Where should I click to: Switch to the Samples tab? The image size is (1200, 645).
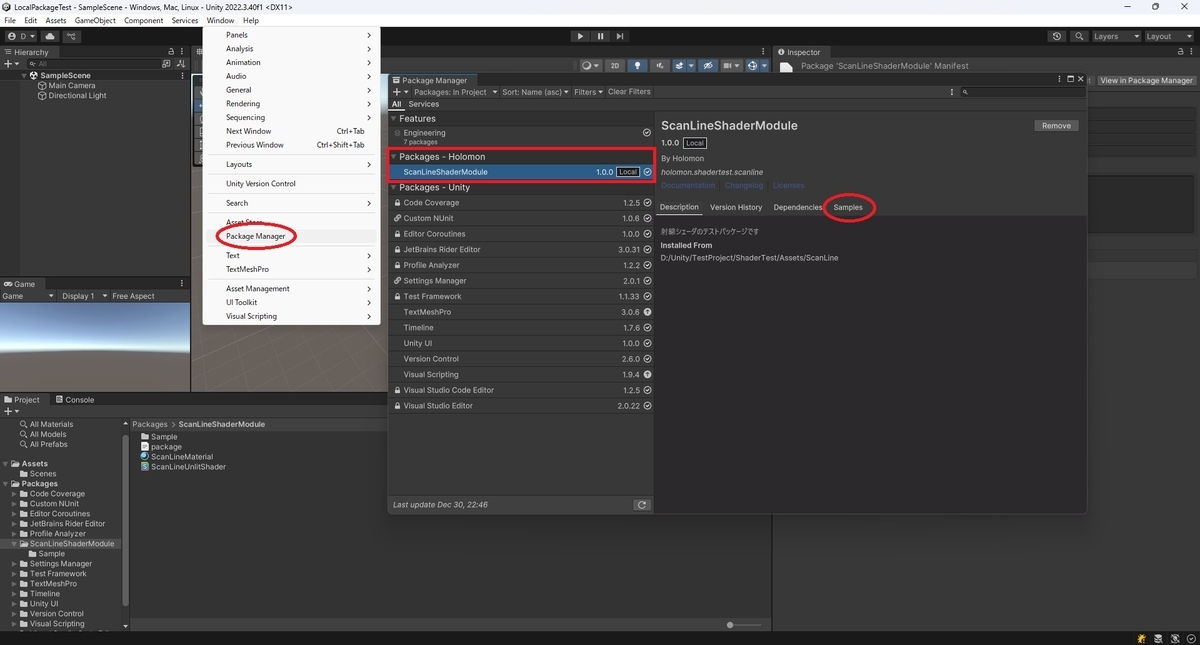pos(848,207)
